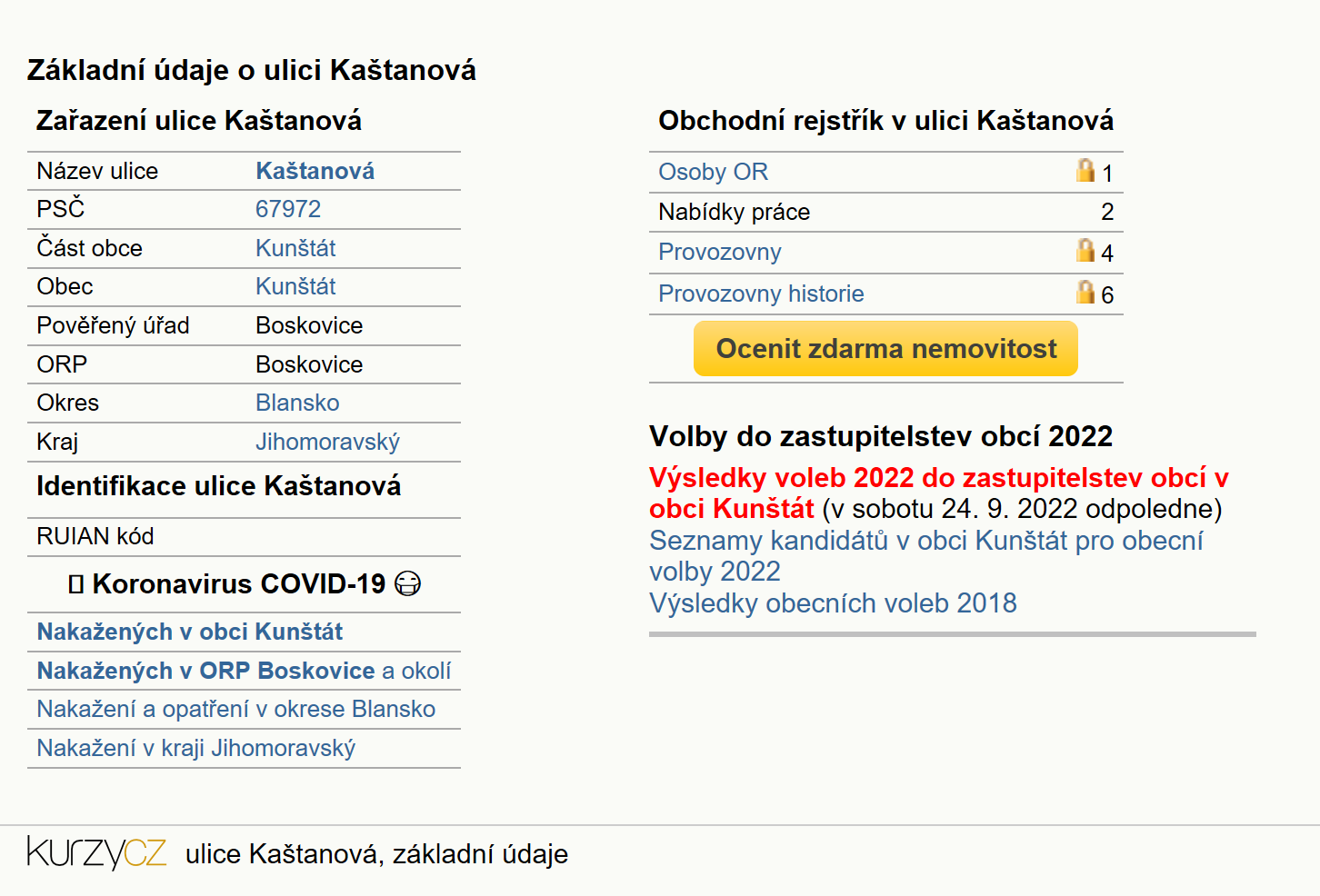The width and height of the screenshot is (1320, 896).
Task: Click the kurzy.cz logo at the bottom
Action: click(96, 852)
